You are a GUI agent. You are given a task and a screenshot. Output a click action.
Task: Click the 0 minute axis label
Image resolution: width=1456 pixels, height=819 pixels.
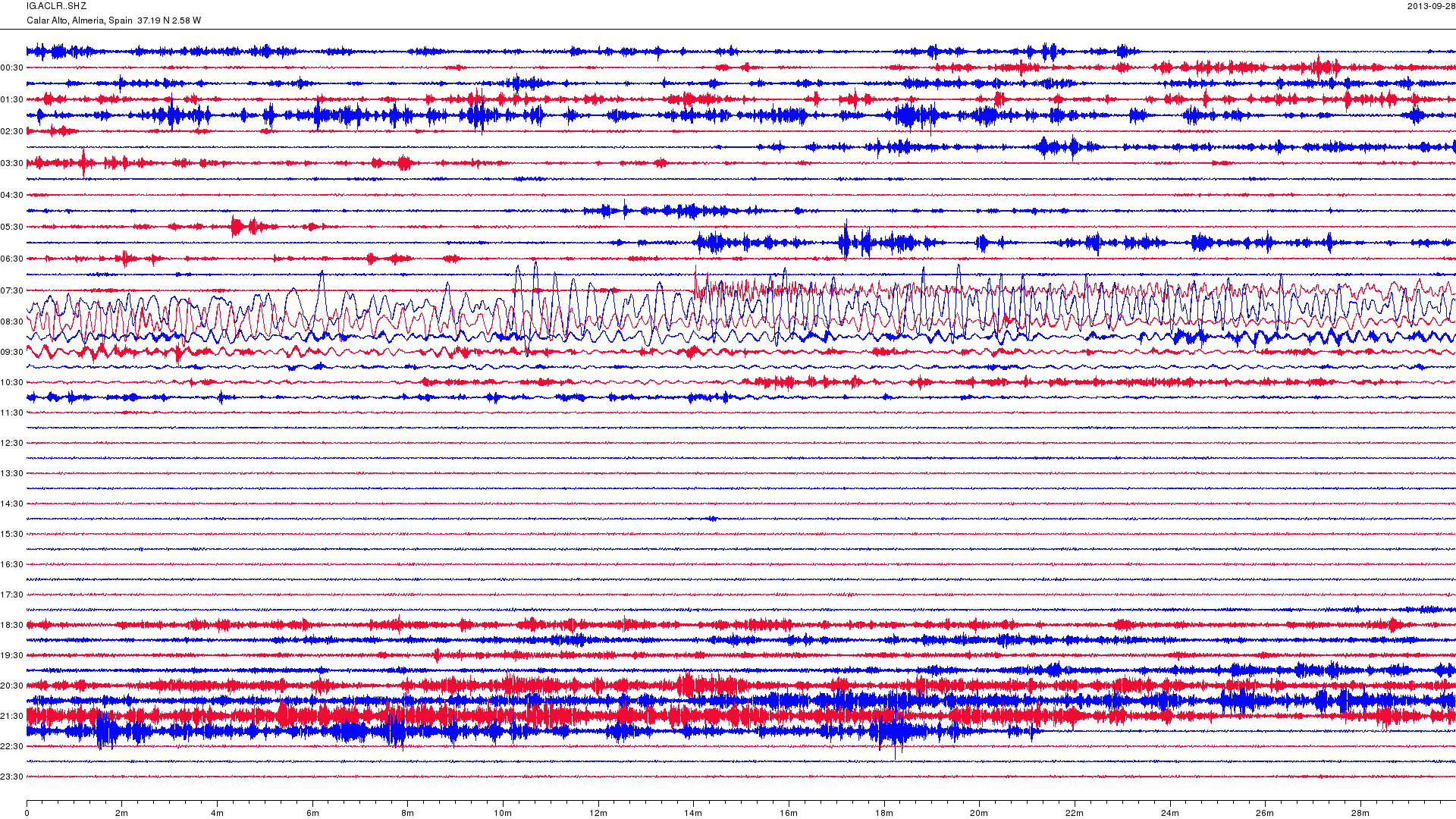tap(27, 814)
